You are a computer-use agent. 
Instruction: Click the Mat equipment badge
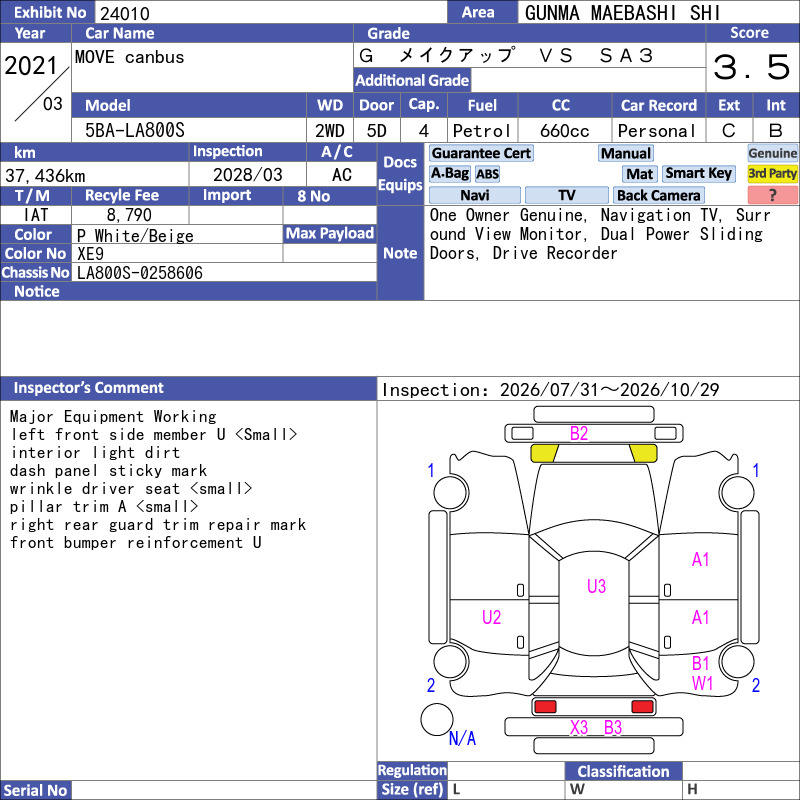(640, 174)
